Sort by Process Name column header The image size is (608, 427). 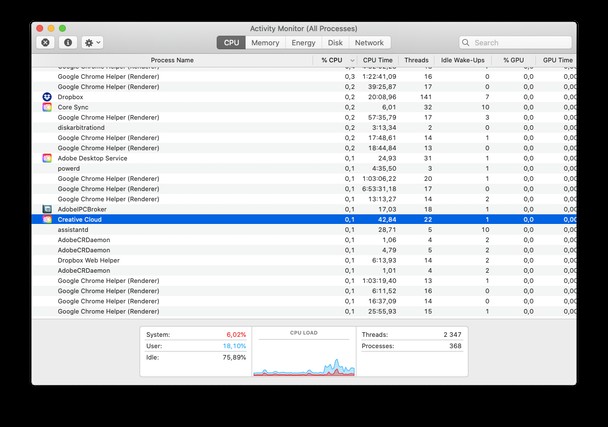coord(172,60)
